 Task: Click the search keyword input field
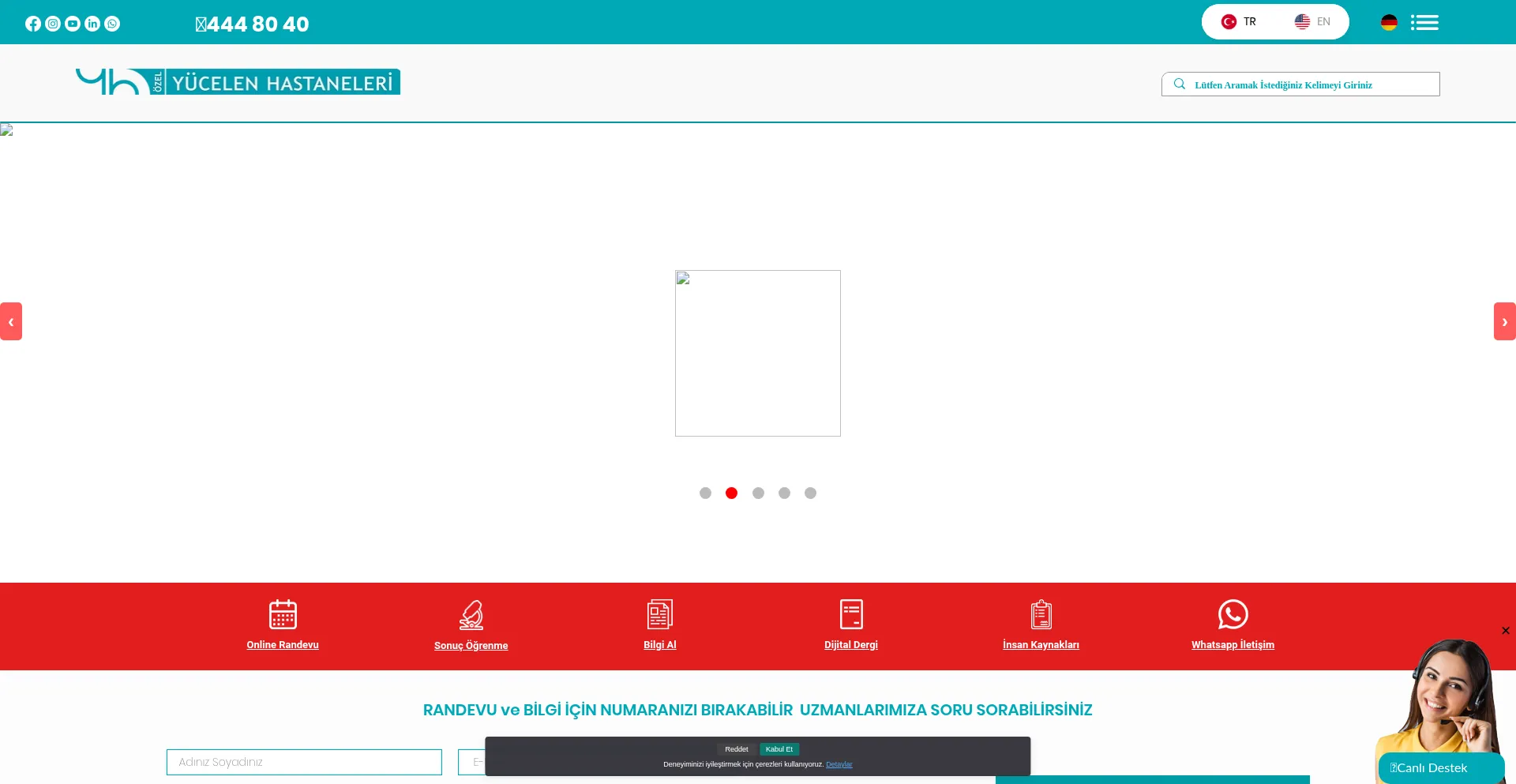pyautogui.click(x=1311, y=84)
